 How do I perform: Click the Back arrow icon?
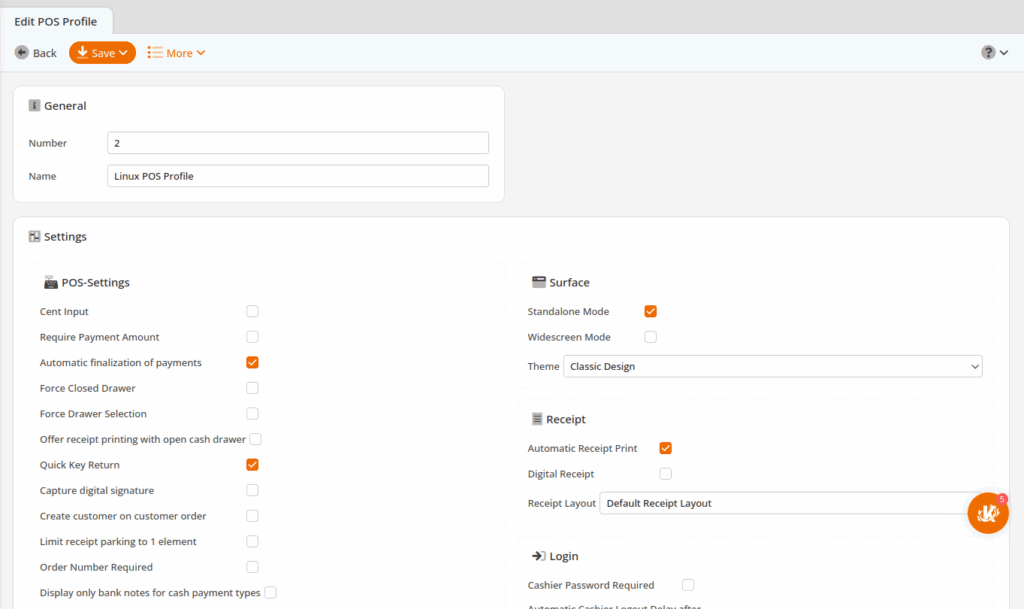coord(22,53)
